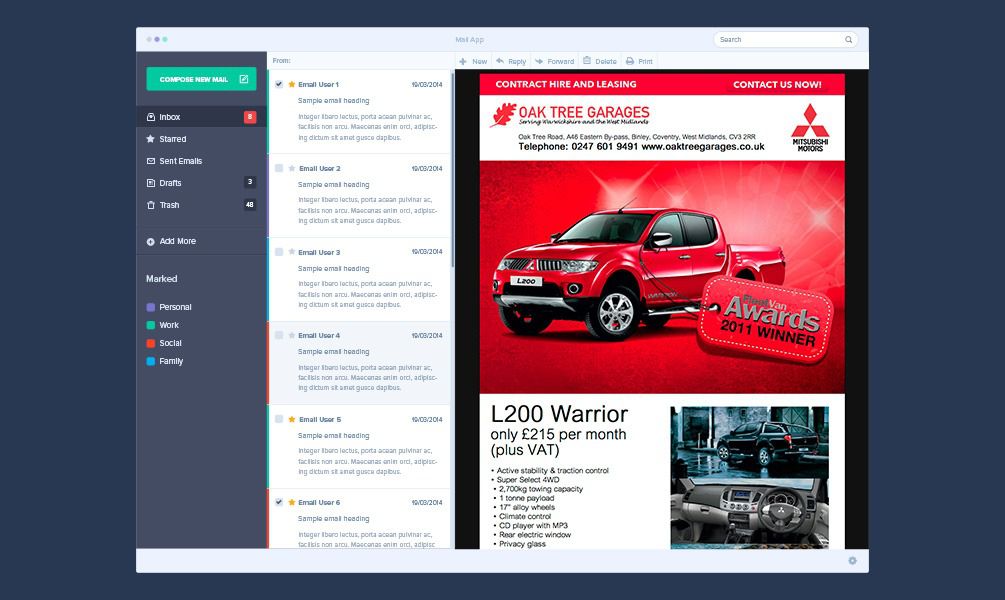Open settings gear in the footer
The image size is (1005, 600).
pyautogui.click(x=852, y=560)
